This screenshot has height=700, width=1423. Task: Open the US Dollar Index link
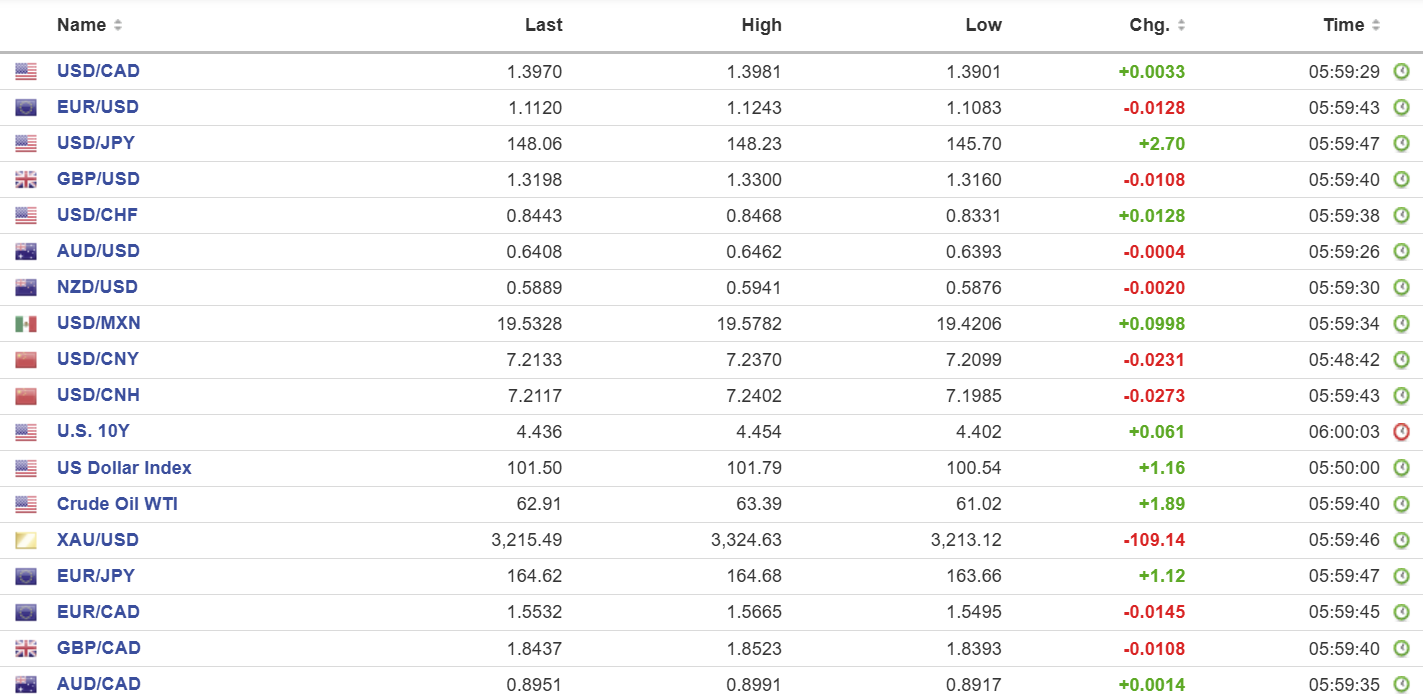(x=124, y=468)
